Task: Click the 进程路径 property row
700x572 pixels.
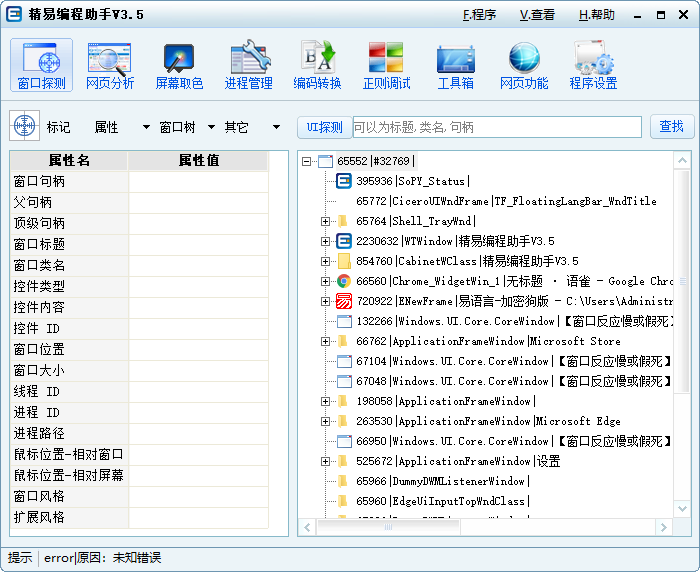Action: (x=139, y=433)
